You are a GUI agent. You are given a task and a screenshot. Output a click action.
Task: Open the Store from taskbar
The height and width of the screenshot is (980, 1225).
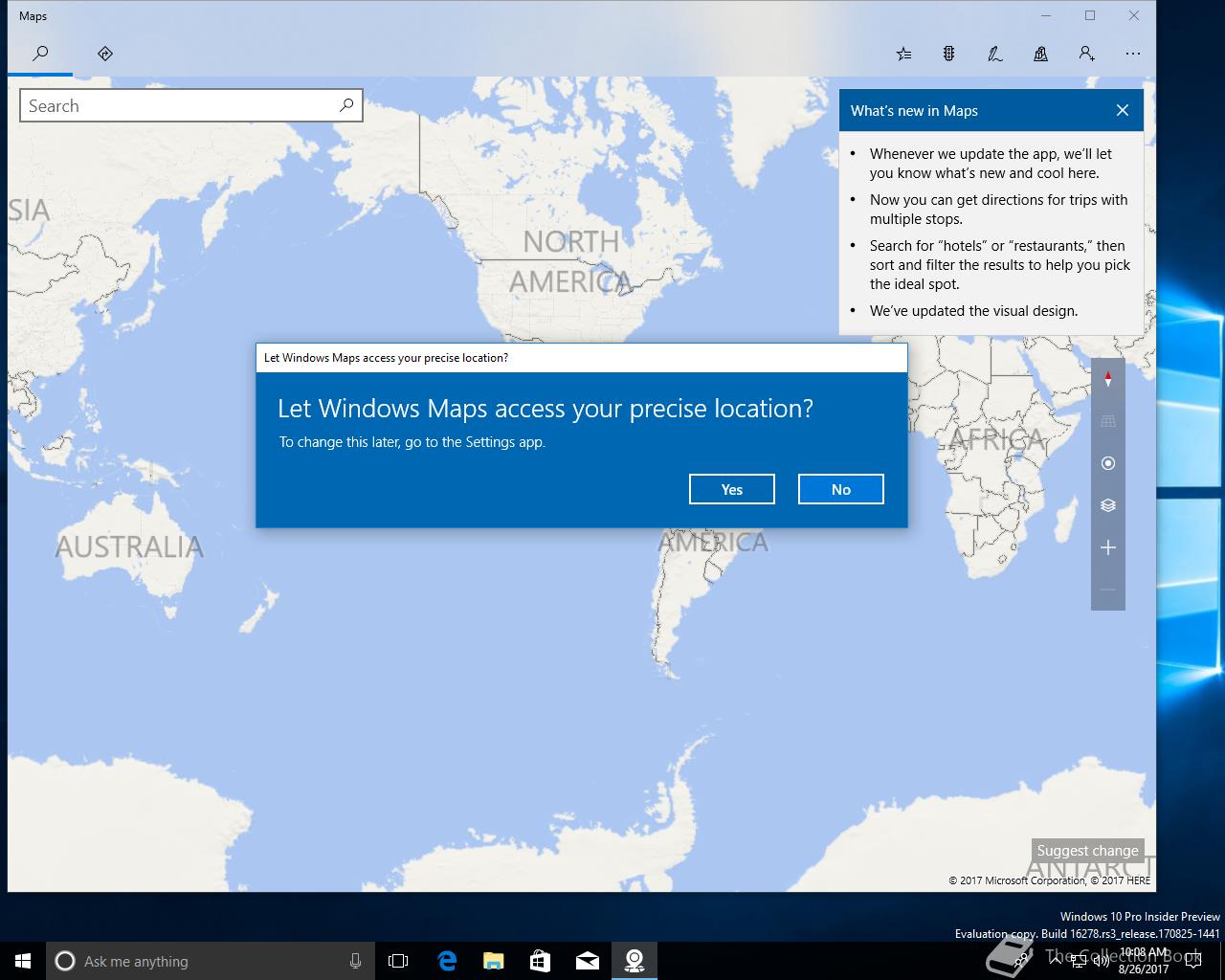coord(541,961)
